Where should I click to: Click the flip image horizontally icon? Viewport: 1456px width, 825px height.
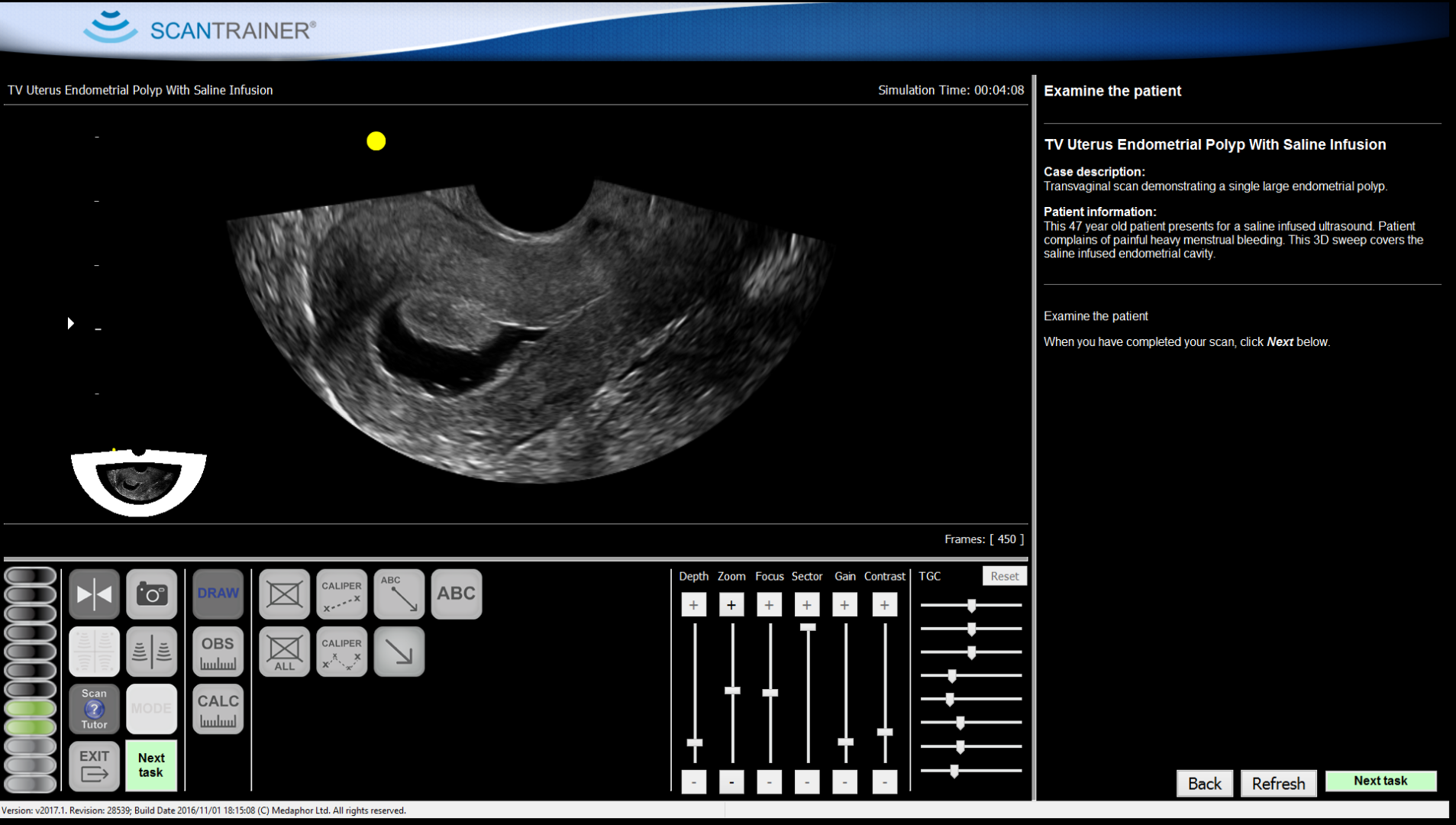pyautogui.click(x=94, y=594)
